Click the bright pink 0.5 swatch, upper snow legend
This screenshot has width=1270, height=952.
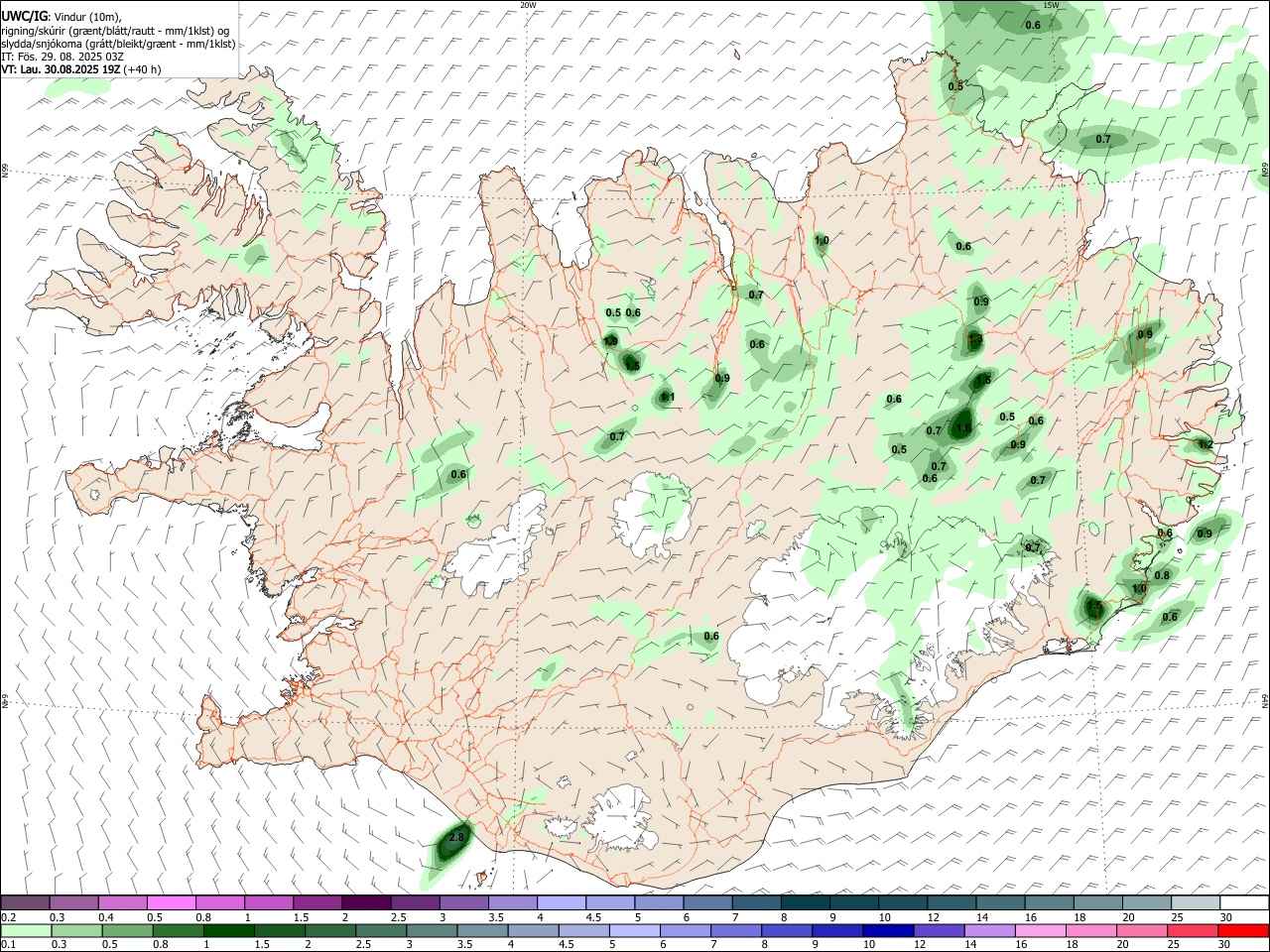click(171, 902)
